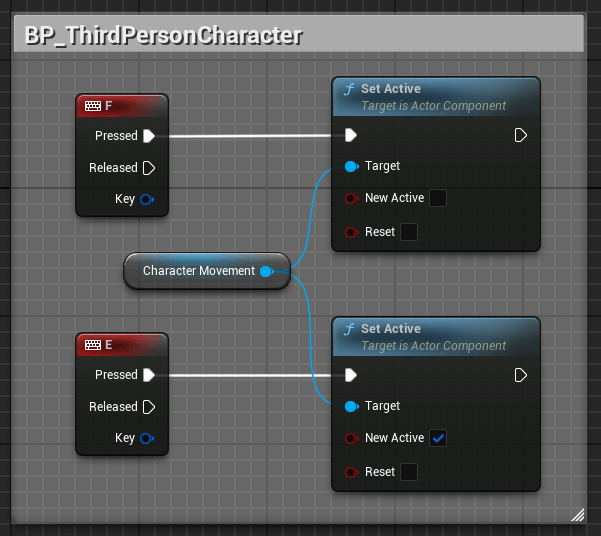
Task: Click bottom Set Active output execution pin
Action: (x=521, y=375)
